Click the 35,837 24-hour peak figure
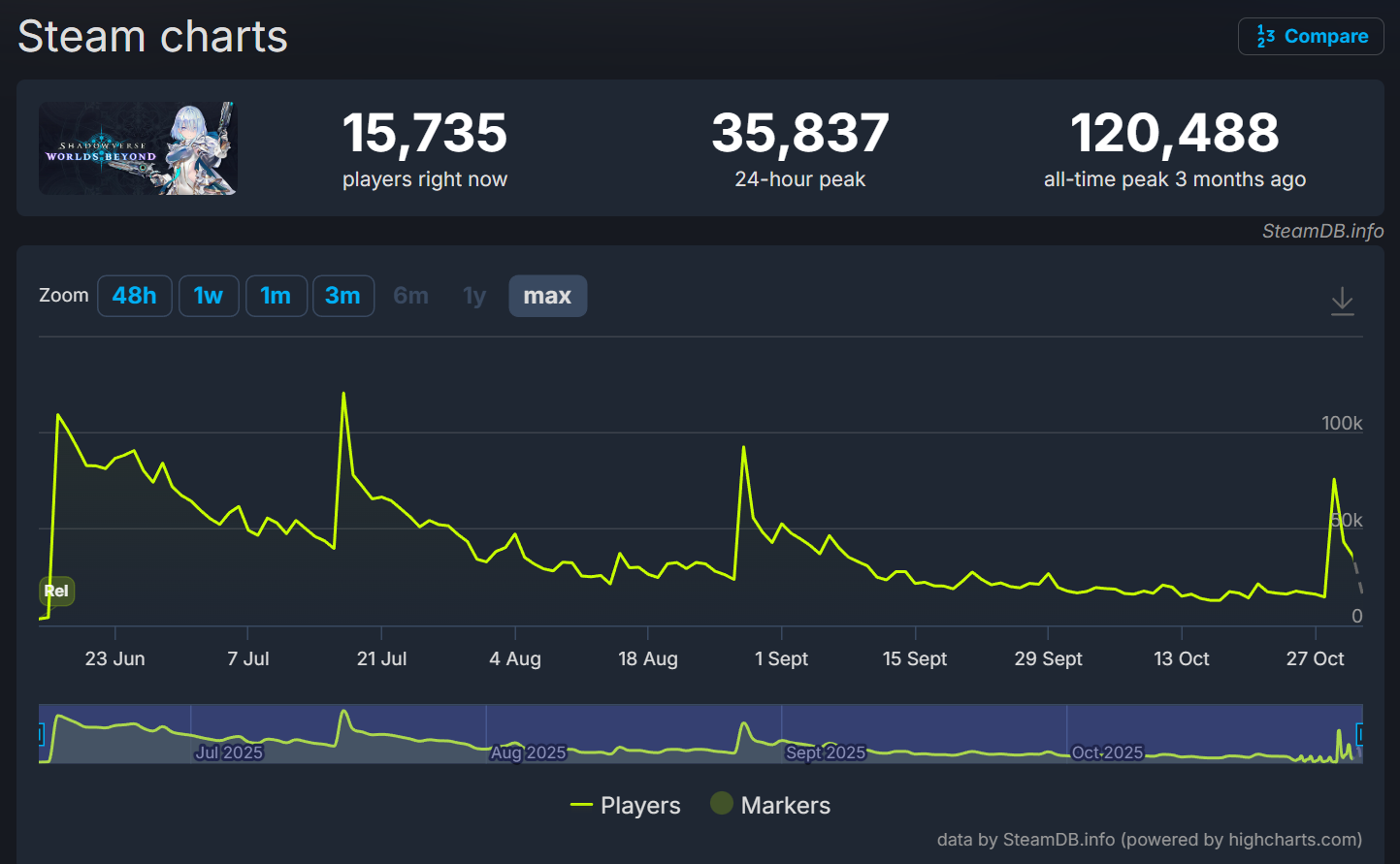 (x=800, y=133)
